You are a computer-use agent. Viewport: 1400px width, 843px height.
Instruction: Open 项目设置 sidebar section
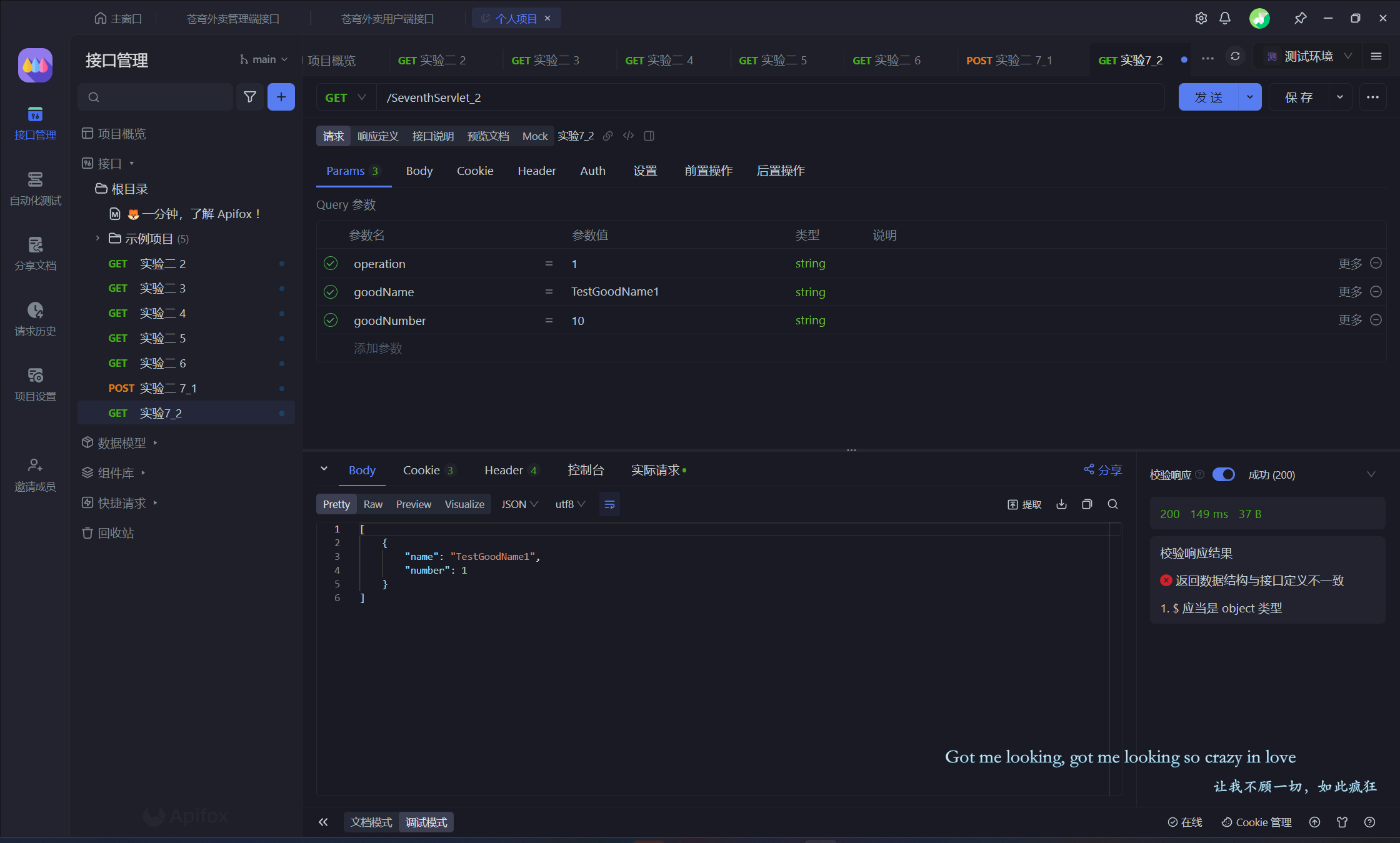(35, 384)
